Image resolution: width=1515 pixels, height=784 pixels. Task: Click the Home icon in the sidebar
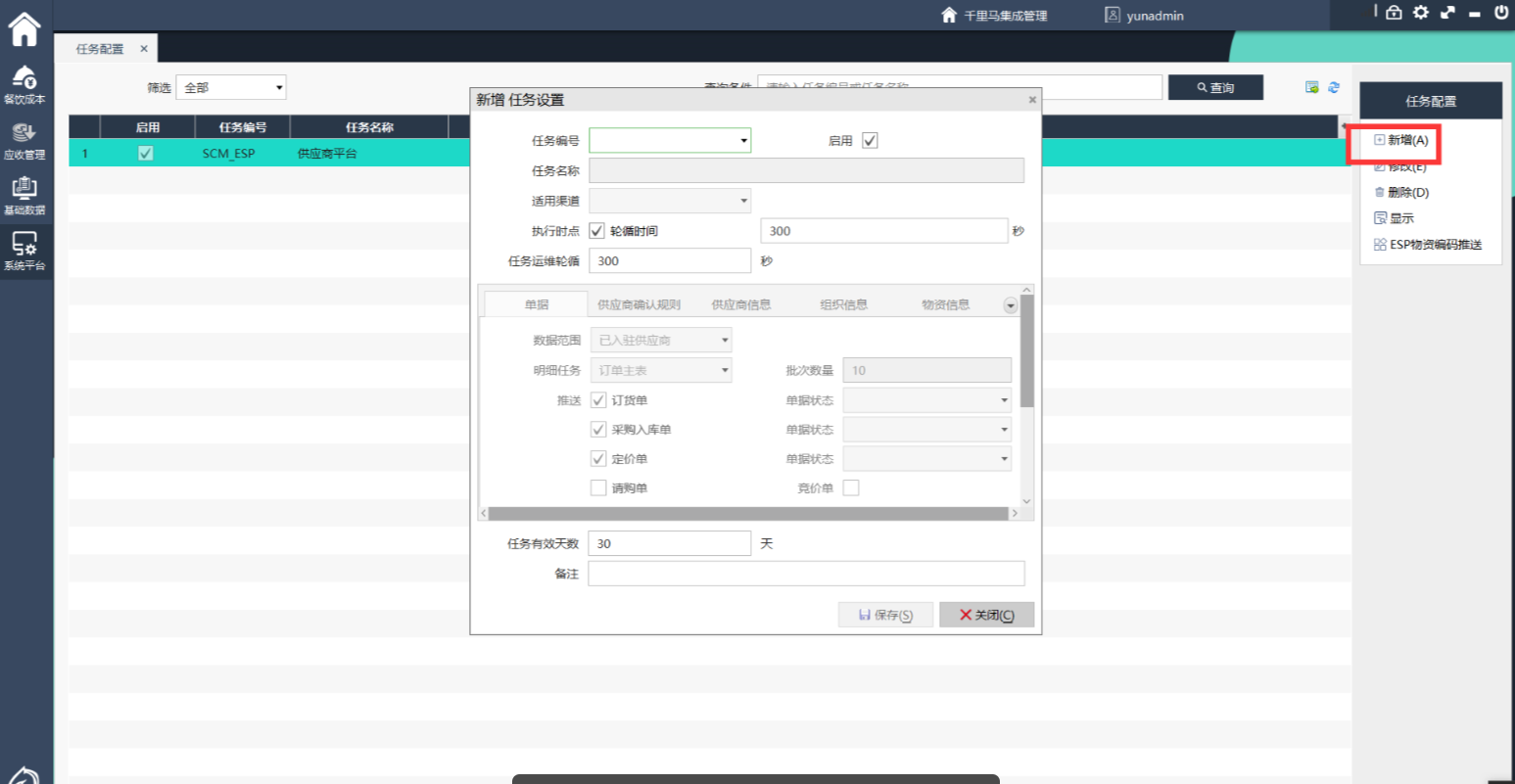tap(24, 29)
